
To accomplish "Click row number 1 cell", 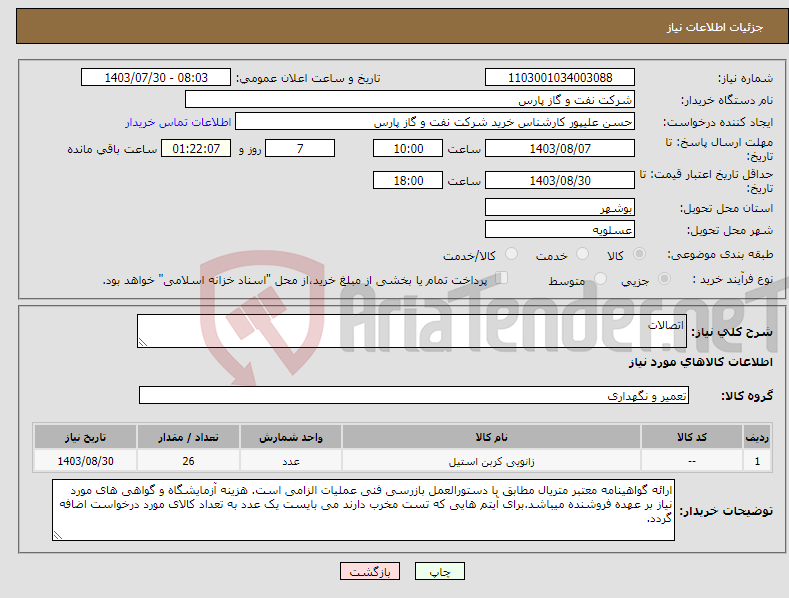I will point(757,461).
